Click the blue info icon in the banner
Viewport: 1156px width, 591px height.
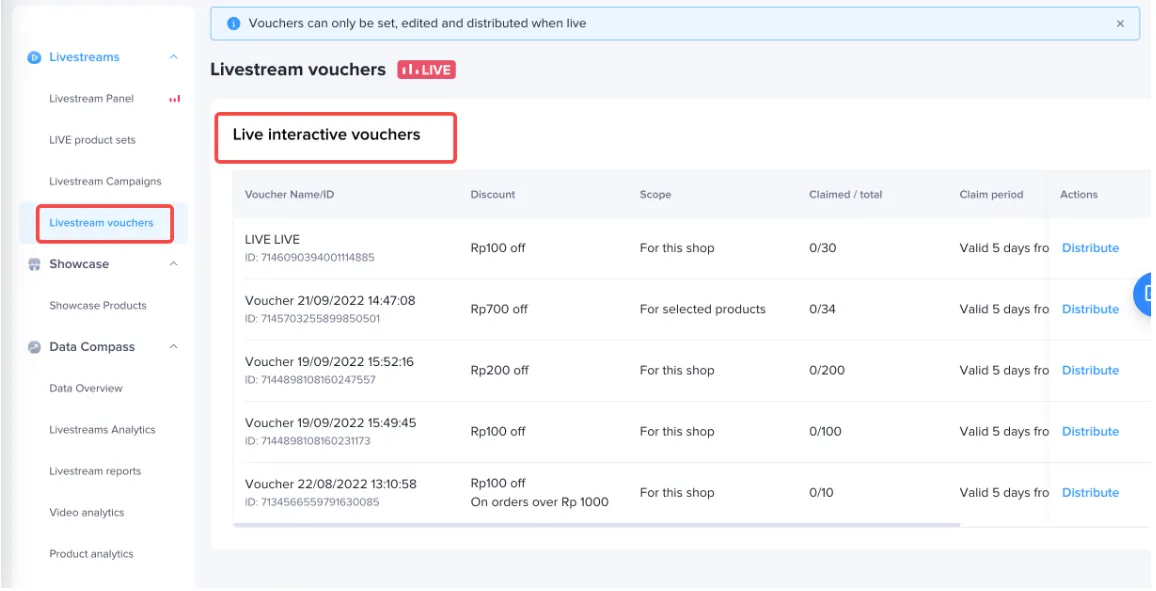point(234,24)
